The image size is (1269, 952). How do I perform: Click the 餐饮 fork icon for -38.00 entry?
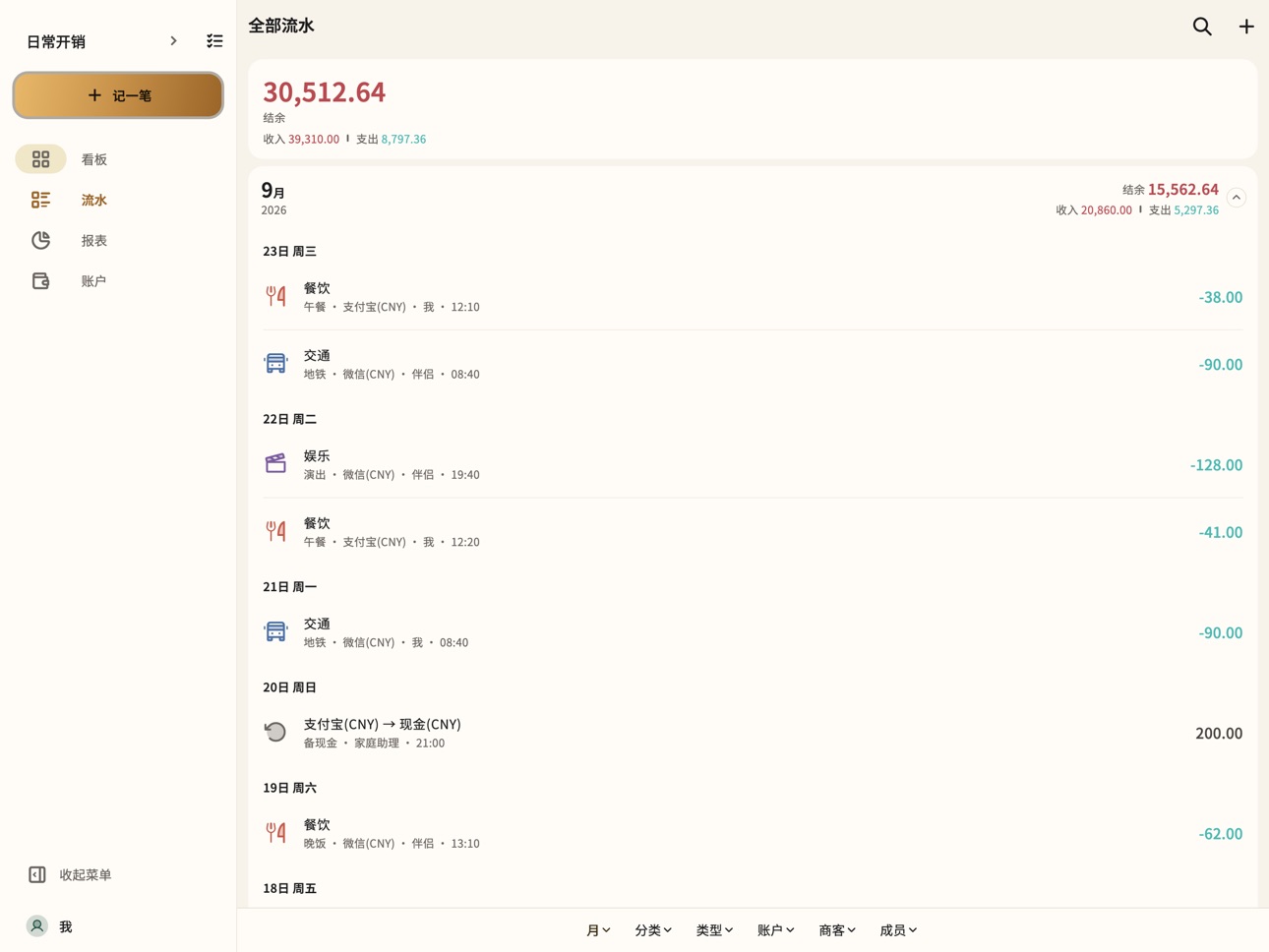click(x=275, y=296)
